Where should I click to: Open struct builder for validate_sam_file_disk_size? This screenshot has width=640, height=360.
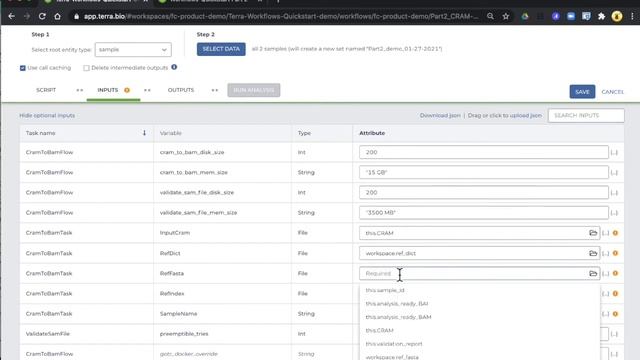614,192
